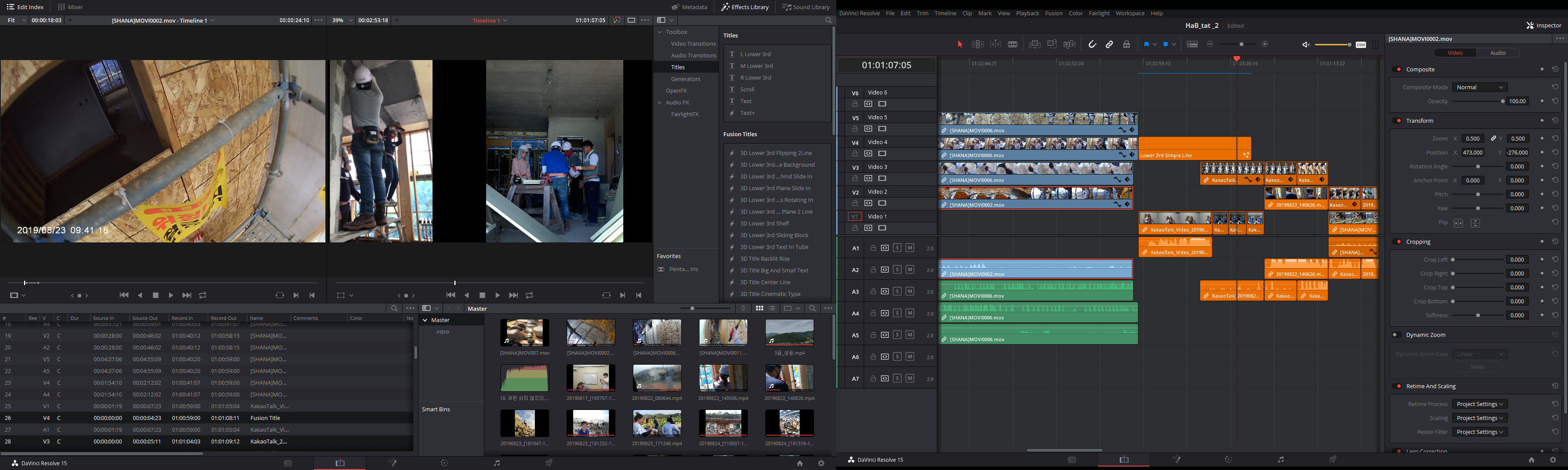This screenshot has height=470, width=1568.
Task: Open the Fairlight menu in the menu bar
Action: 1099,13
